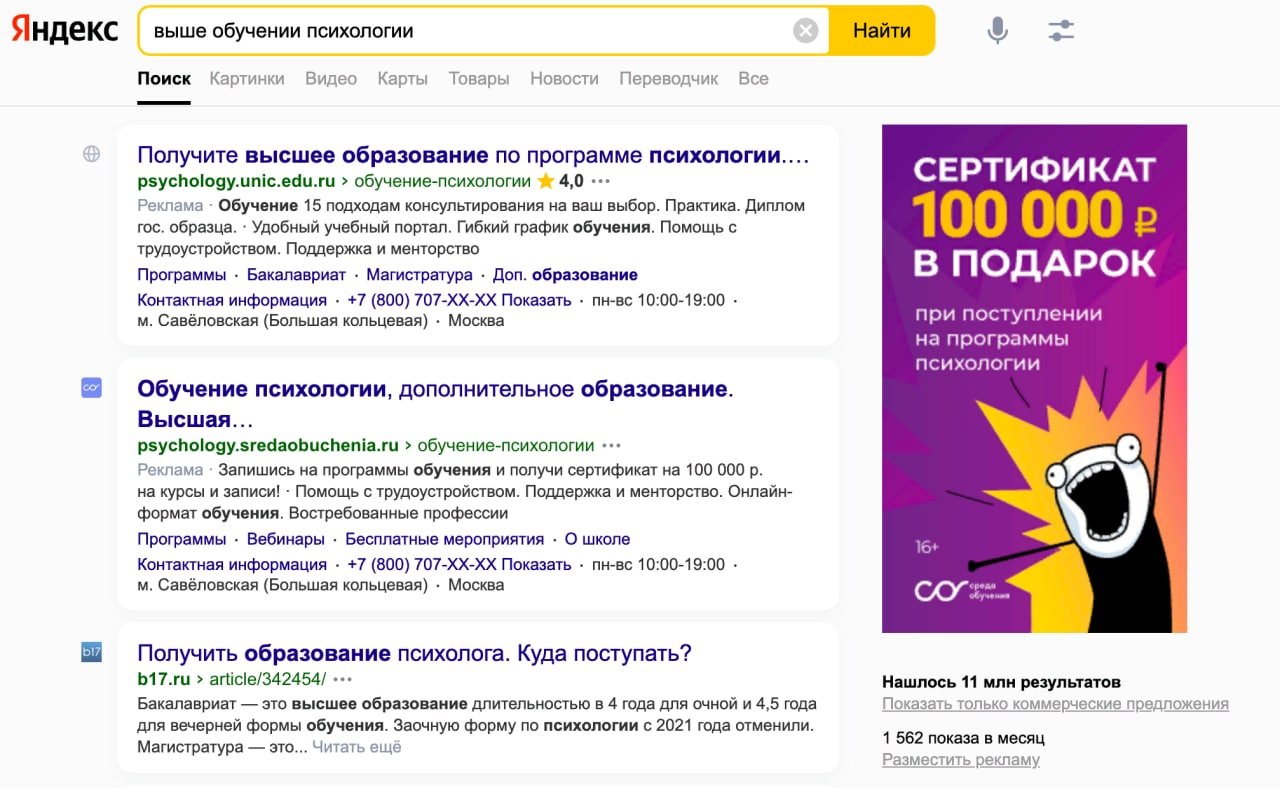Open the 'Доп. образование' sitelink

(565, 275)
